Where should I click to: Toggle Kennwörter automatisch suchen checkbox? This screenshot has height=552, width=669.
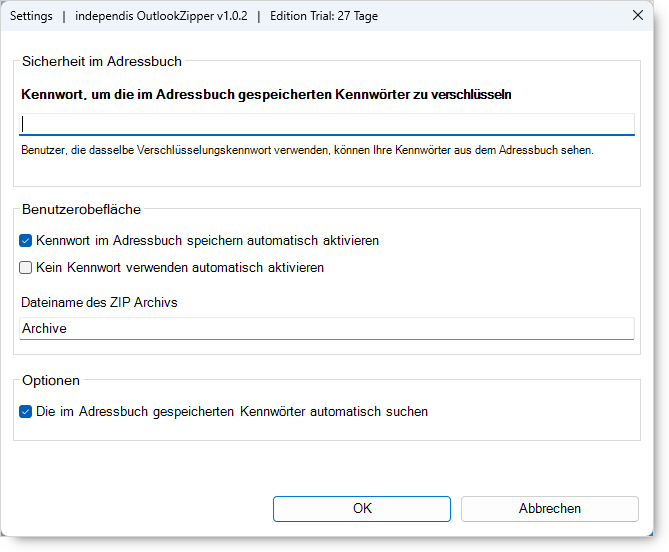pyautogui.click(x=26, y=412)
